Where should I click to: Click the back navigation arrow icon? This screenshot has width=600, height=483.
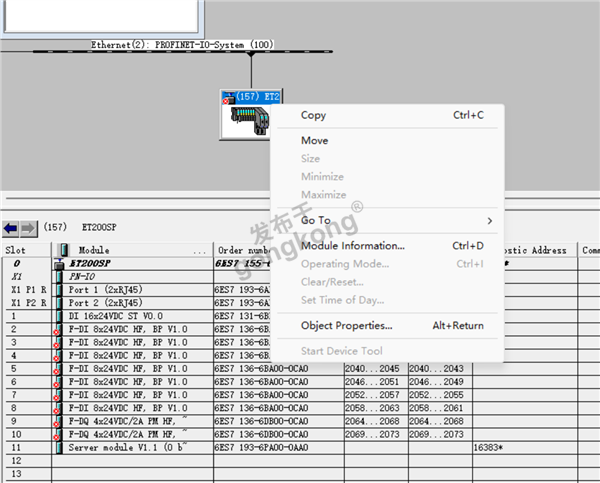[11, 228]
